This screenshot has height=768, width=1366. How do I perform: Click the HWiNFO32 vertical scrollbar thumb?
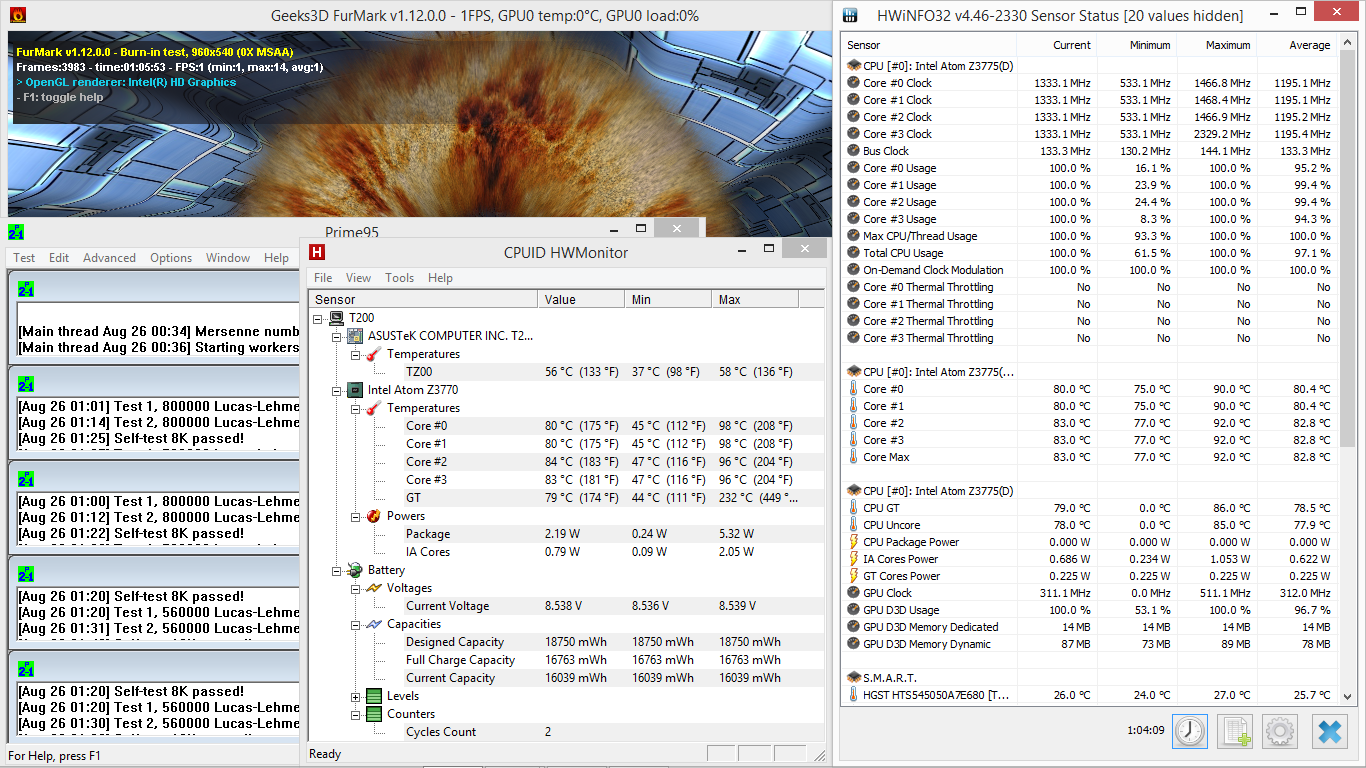[x=1347, y=250]
